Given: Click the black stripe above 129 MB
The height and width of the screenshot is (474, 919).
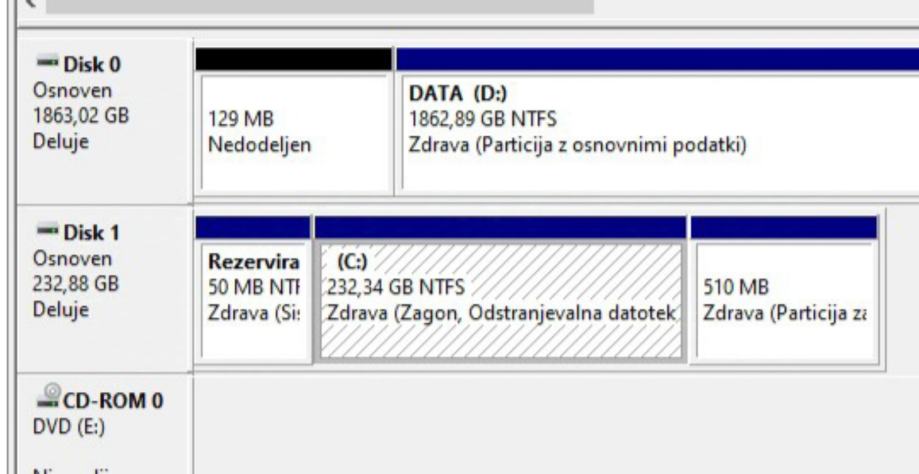Looking at the screenshot, I should (293, 60).
